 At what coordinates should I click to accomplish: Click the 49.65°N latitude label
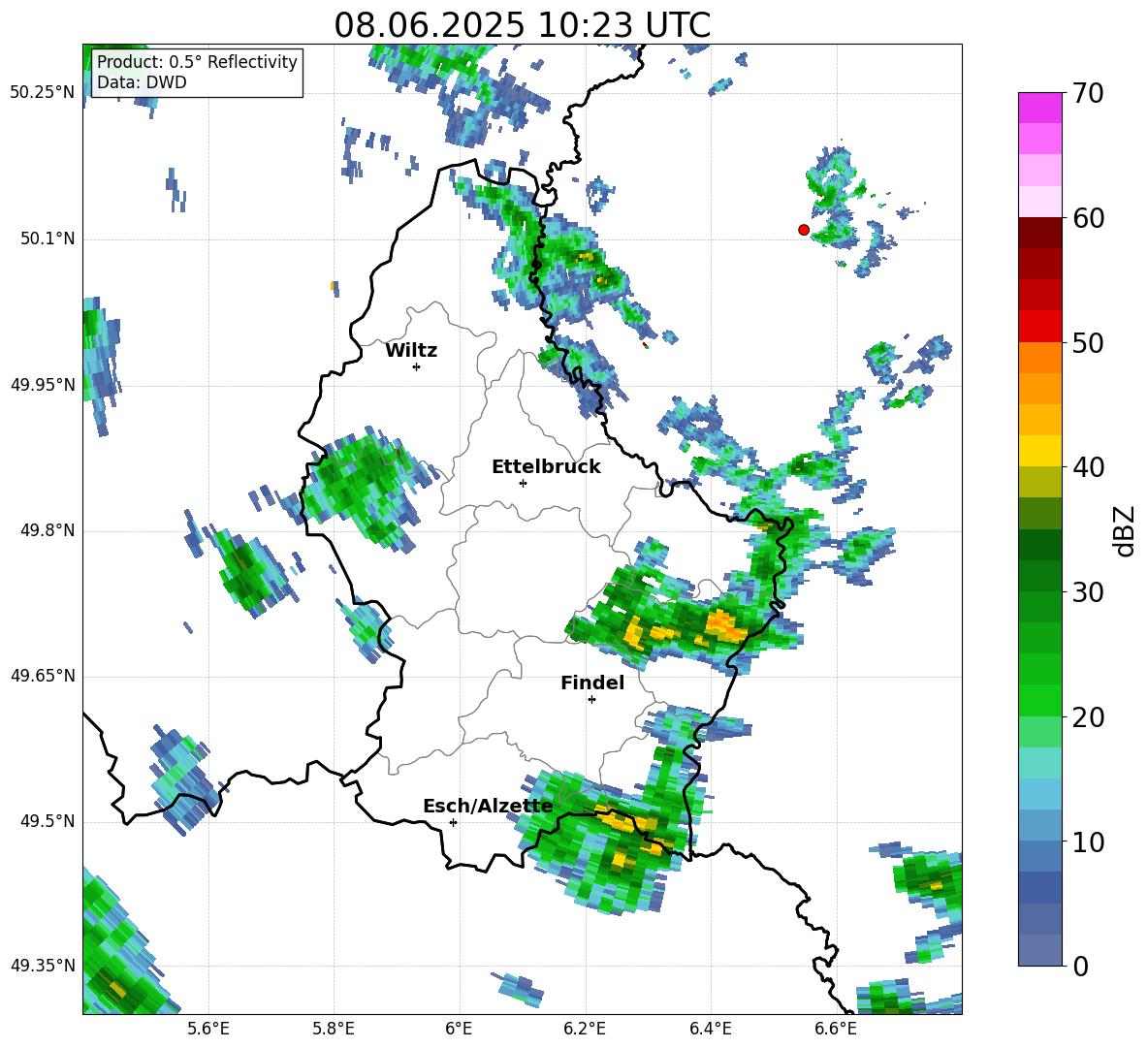tap(43, 676)
